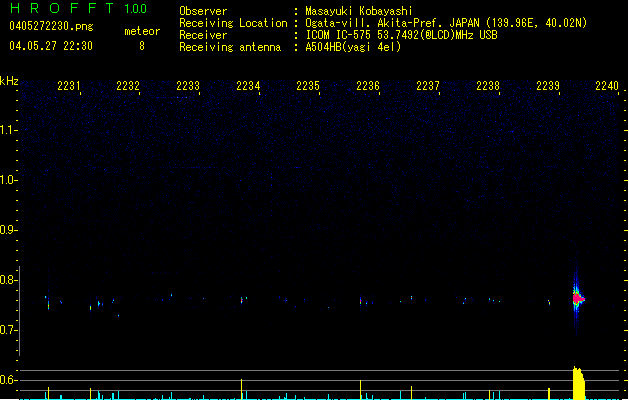Click observer name Masayuki Kobayashi
This screenshot has height=400, width=629.
click(x=359, y=11)
